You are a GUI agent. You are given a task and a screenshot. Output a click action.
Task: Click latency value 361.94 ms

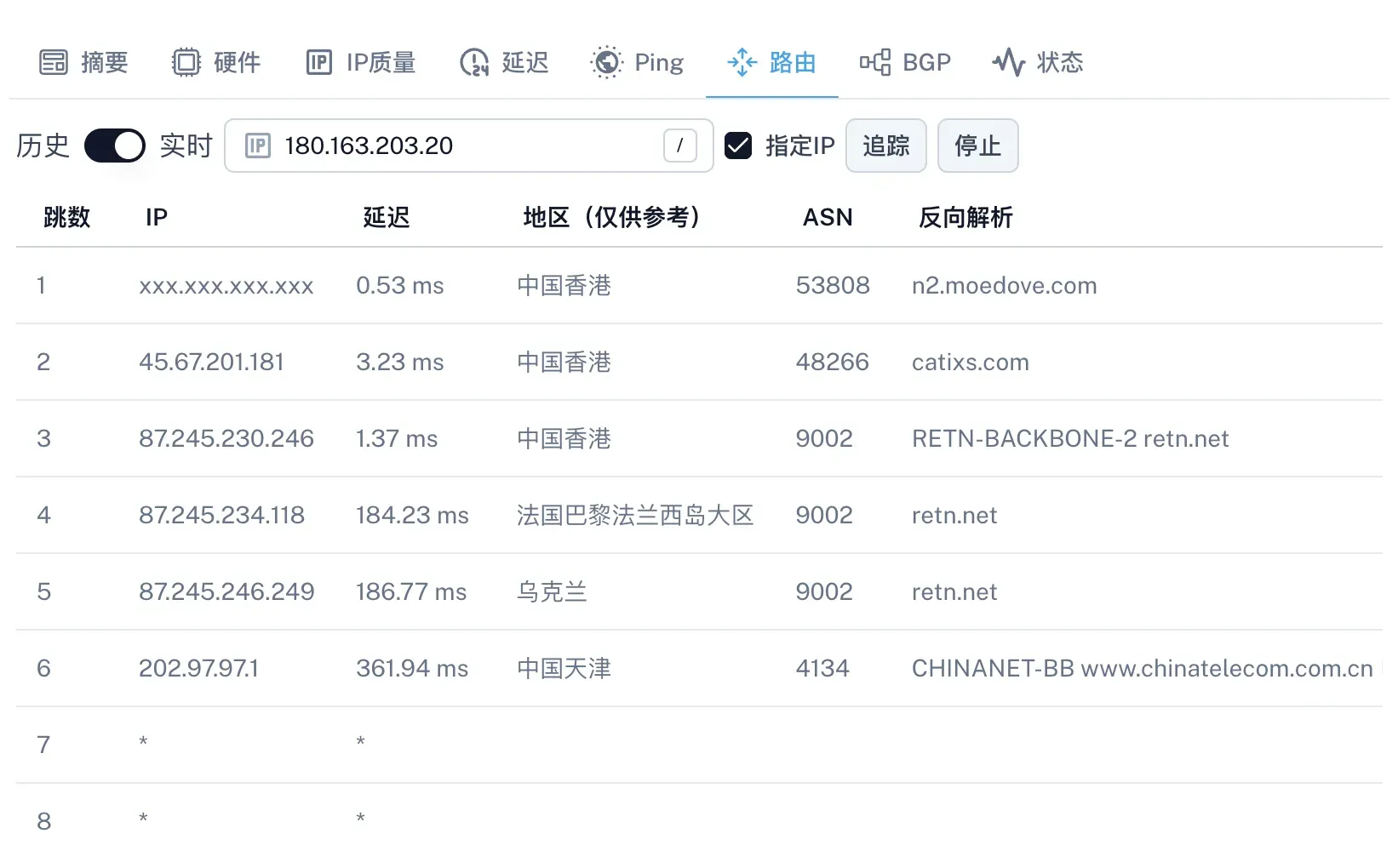[412, 668]
